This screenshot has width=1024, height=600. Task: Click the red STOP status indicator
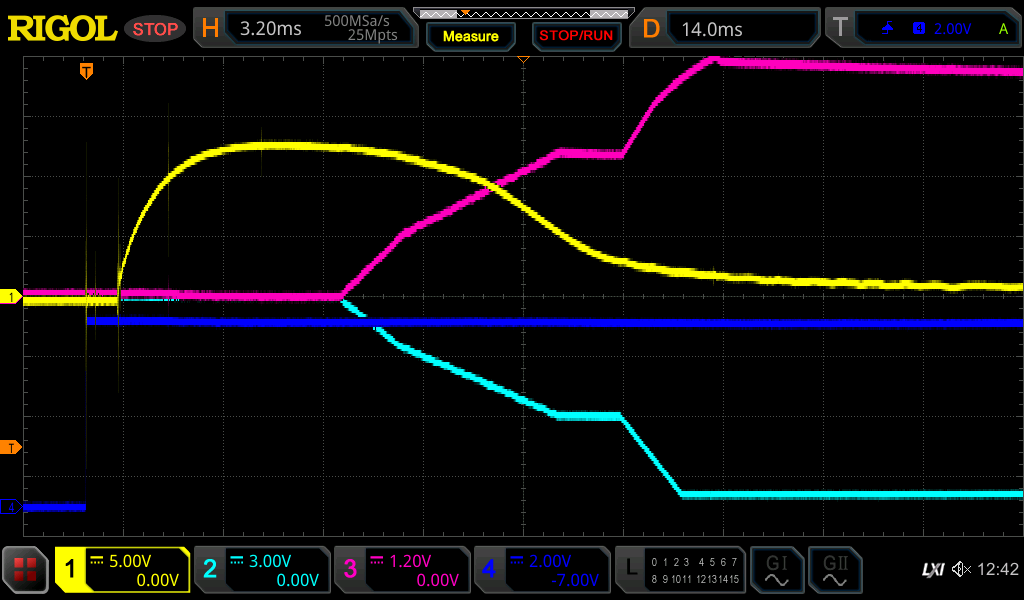pos(155,29)
